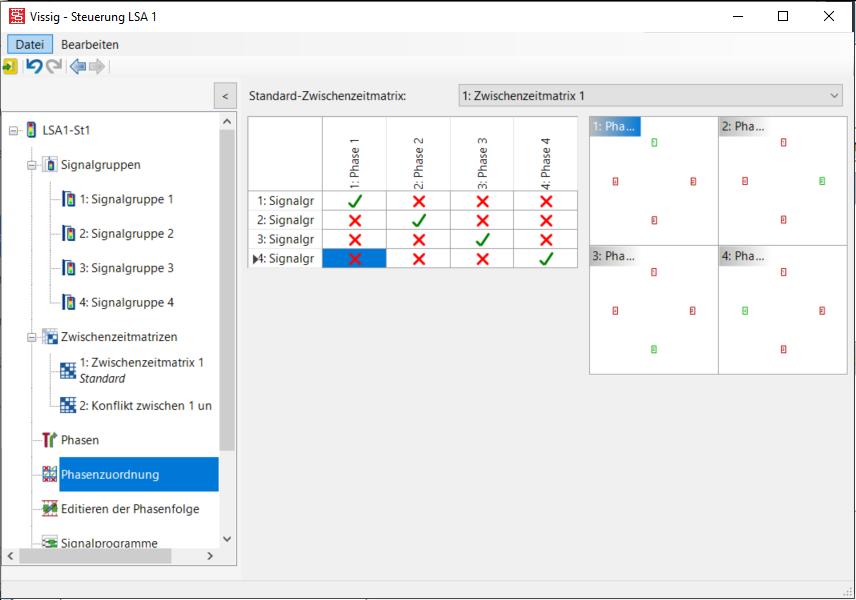
Task: Navigate forward with right arrow toolbar icon
Action: 97,67
